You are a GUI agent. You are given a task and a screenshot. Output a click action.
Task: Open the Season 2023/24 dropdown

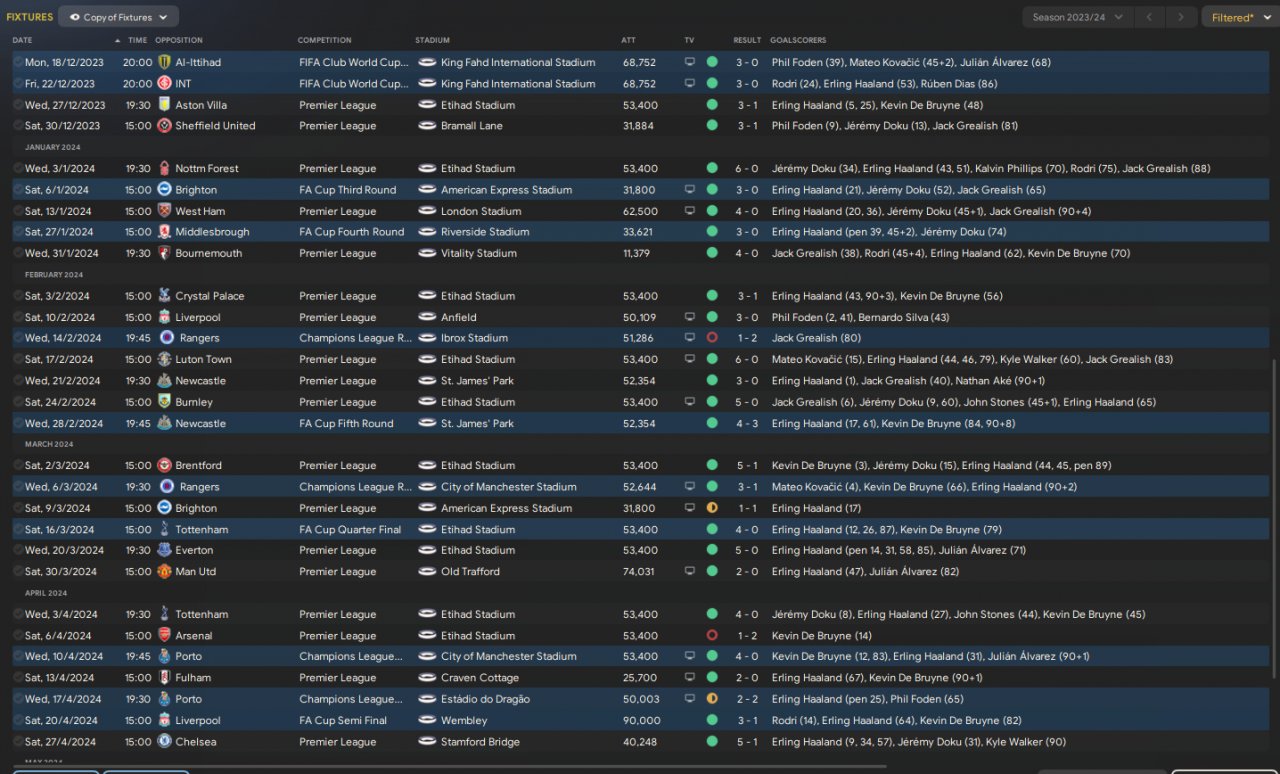coord(1078,17)
